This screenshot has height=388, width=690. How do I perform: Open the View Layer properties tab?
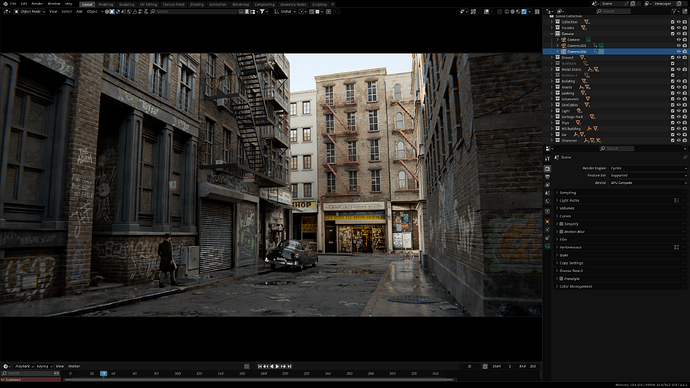click(547, 185)
